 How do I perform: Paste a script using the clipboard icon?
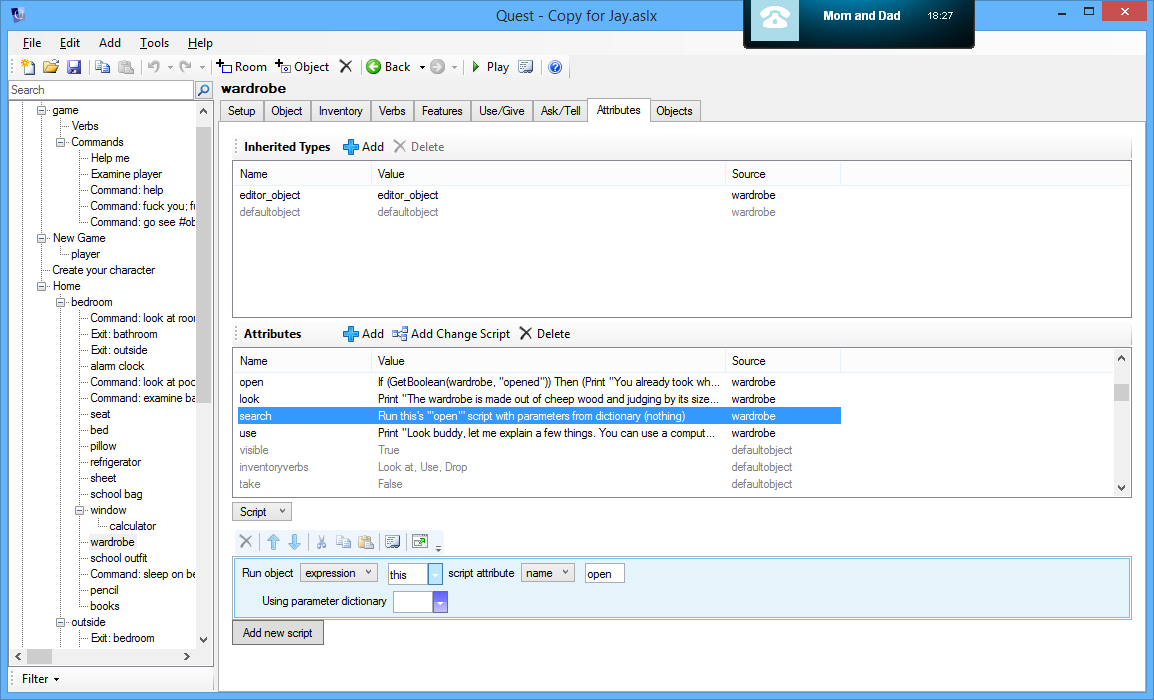click(366, 541)
